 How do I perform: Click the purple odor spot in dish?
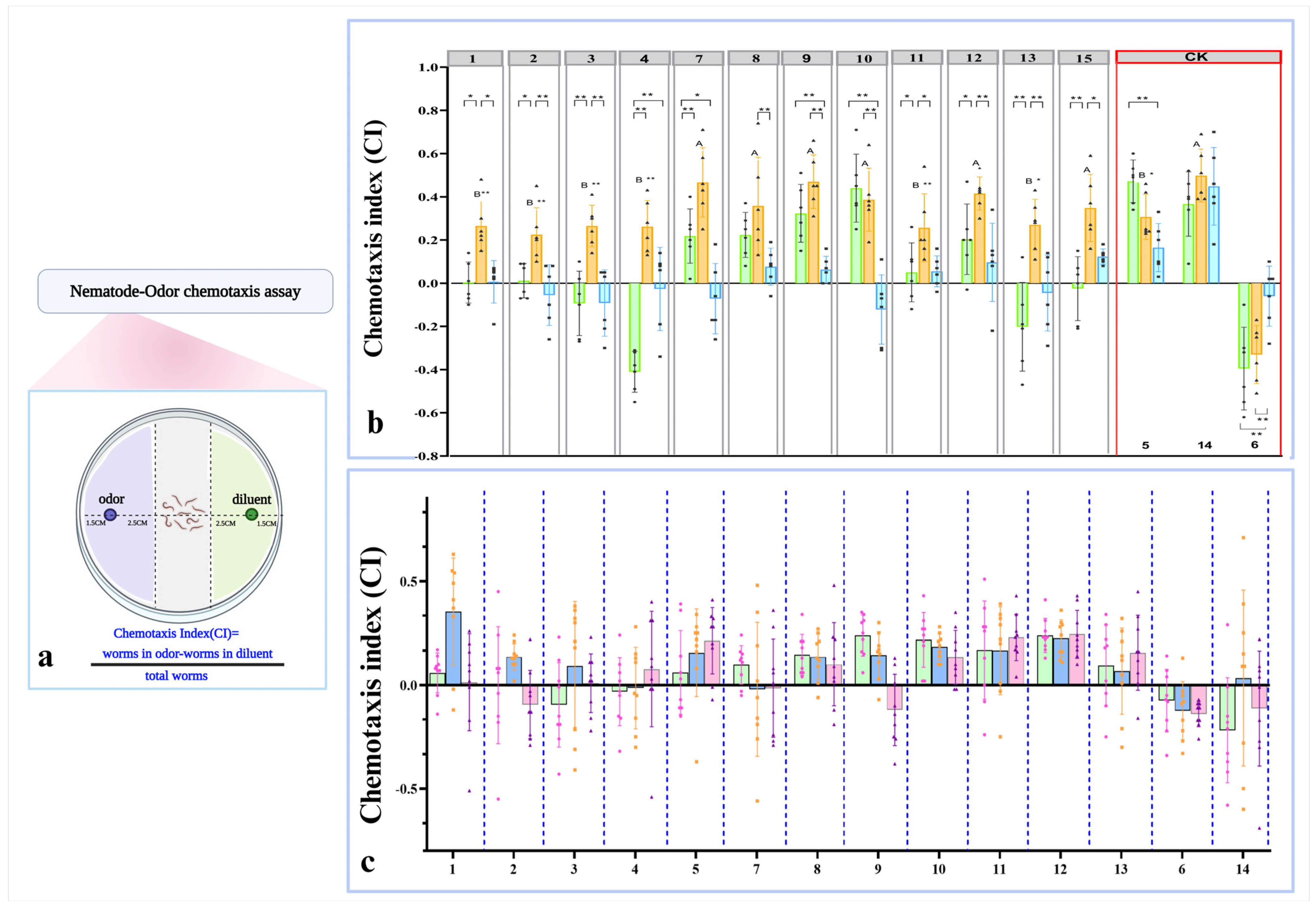tap(110, 515)
